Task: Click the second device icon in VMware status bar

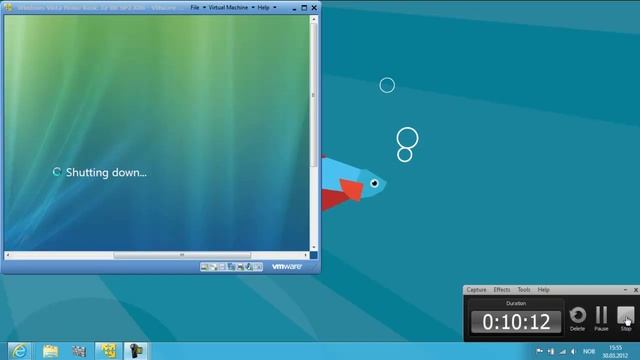Action: (x=213, y=267)
